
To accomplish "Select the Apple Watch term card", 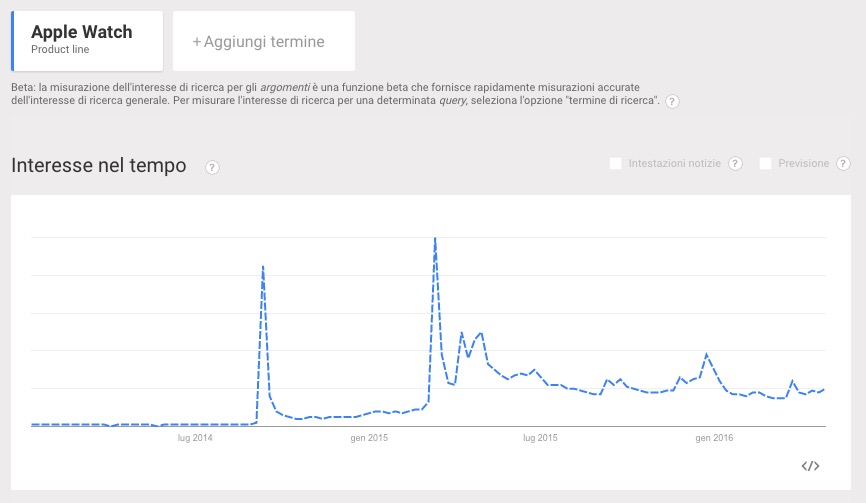I will pos(86,40).
